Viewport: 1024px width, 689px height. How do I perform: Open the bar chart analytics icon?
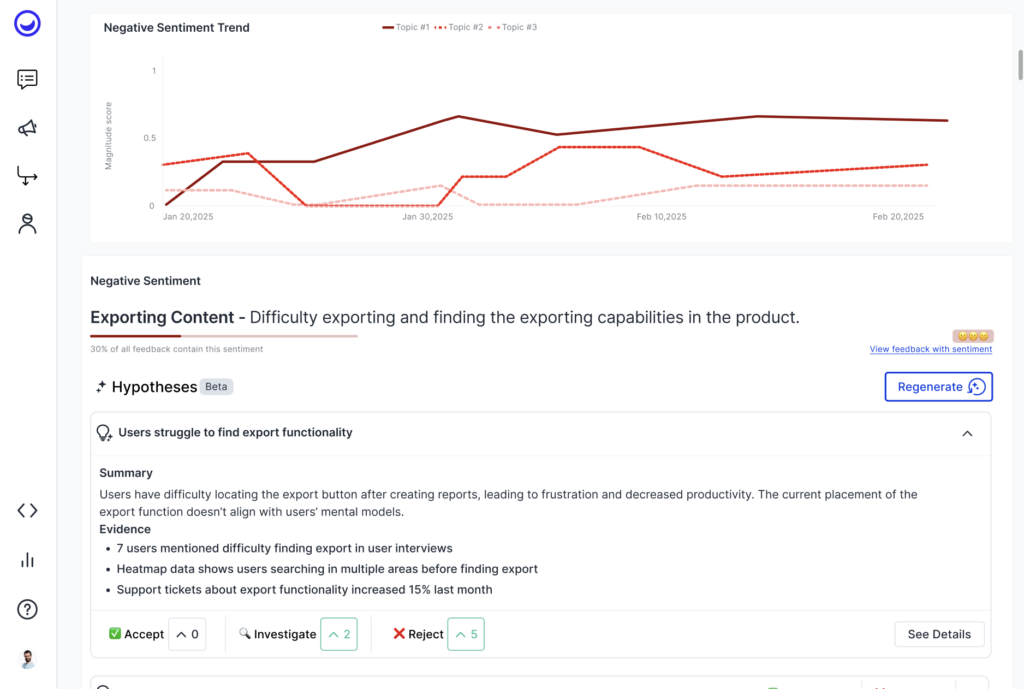(28, 560)
